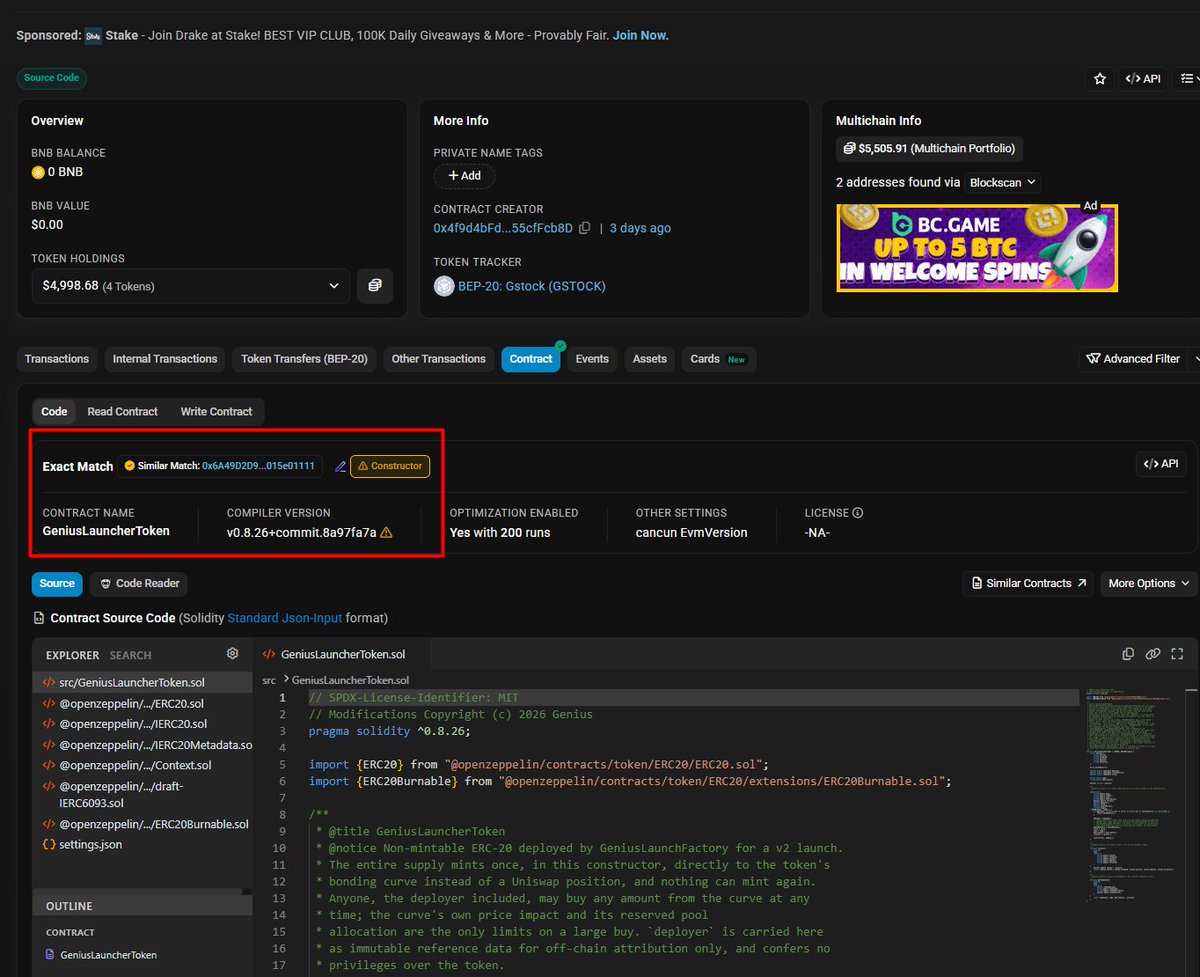Screen dimensions: 1200x977
Task: Select the EXPLORER panel heading
Action: (72, 655)
